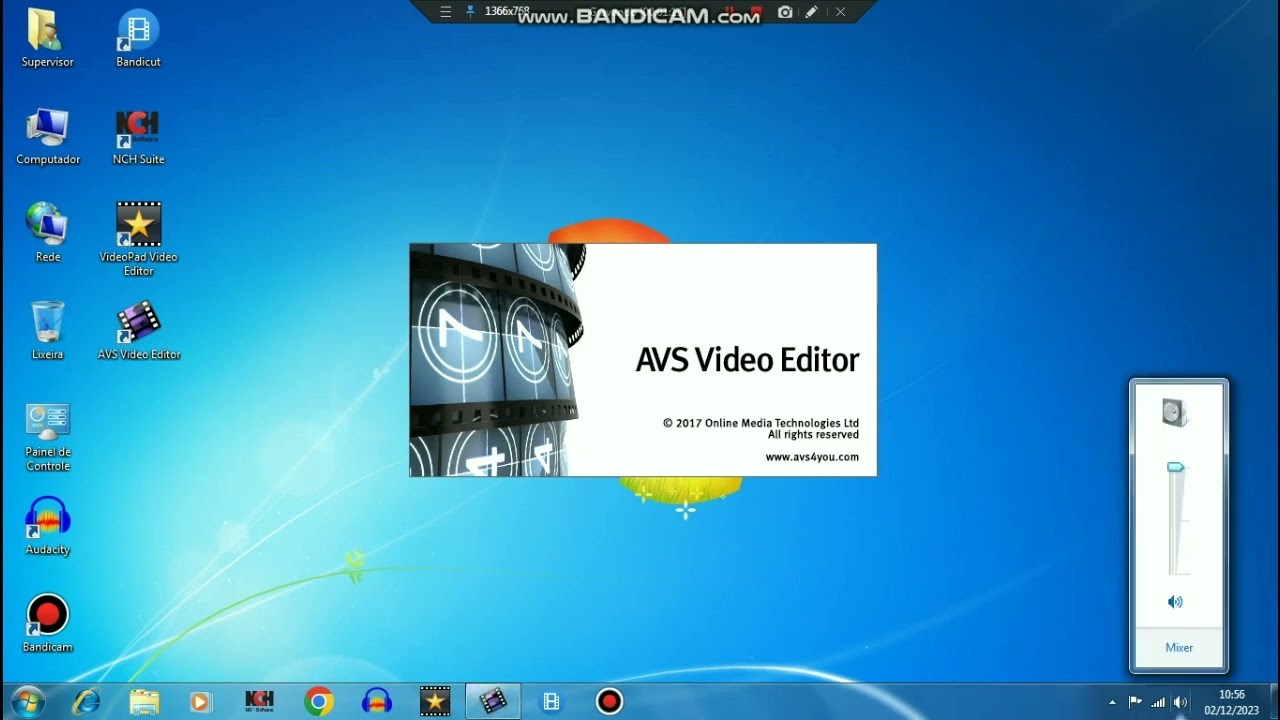Select the Painel de Controle desktop icon
The width and height of the screenshot is (1280, 720).
tap(47, 436)
